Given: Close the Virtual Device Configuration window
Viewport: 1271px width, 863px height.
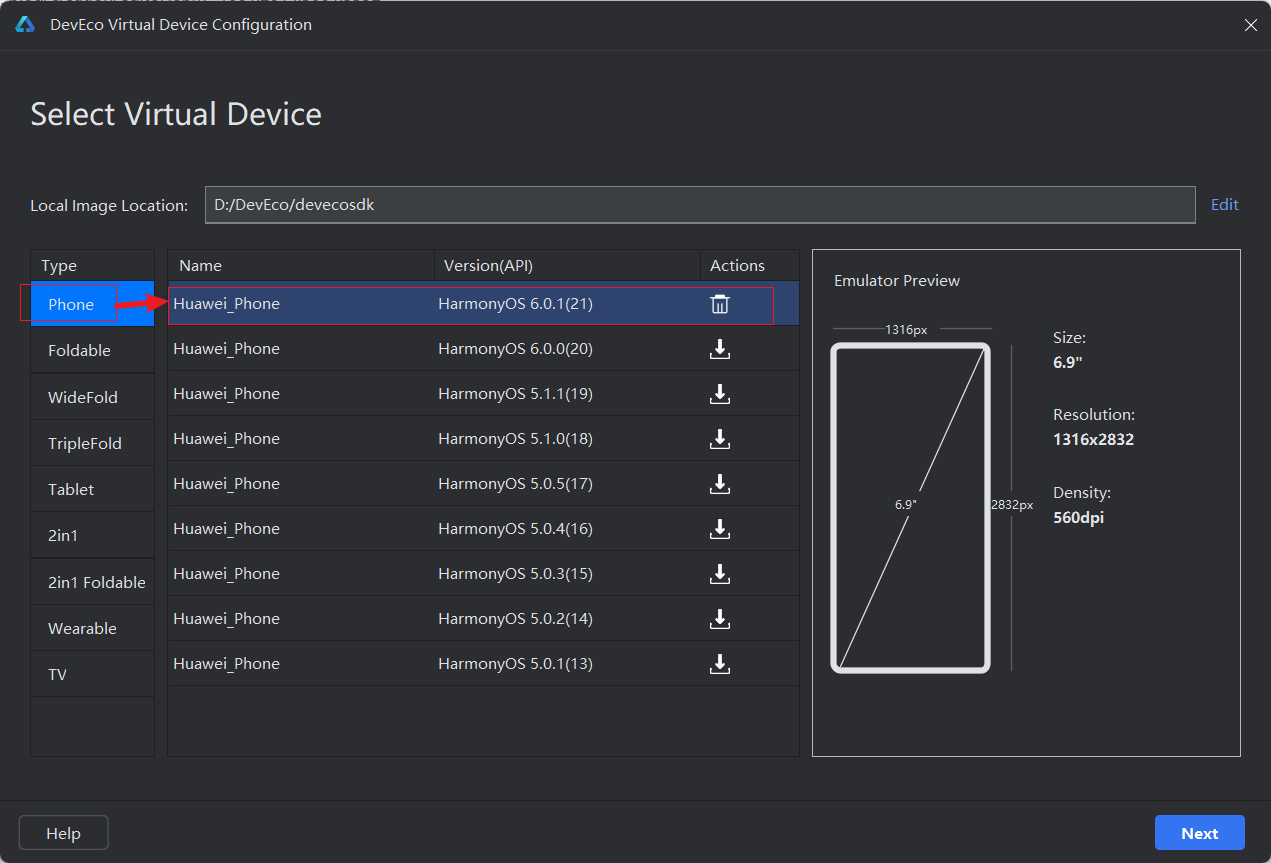Looking at the screenshot, I should pyautogui.click(x=1250, y=25).
